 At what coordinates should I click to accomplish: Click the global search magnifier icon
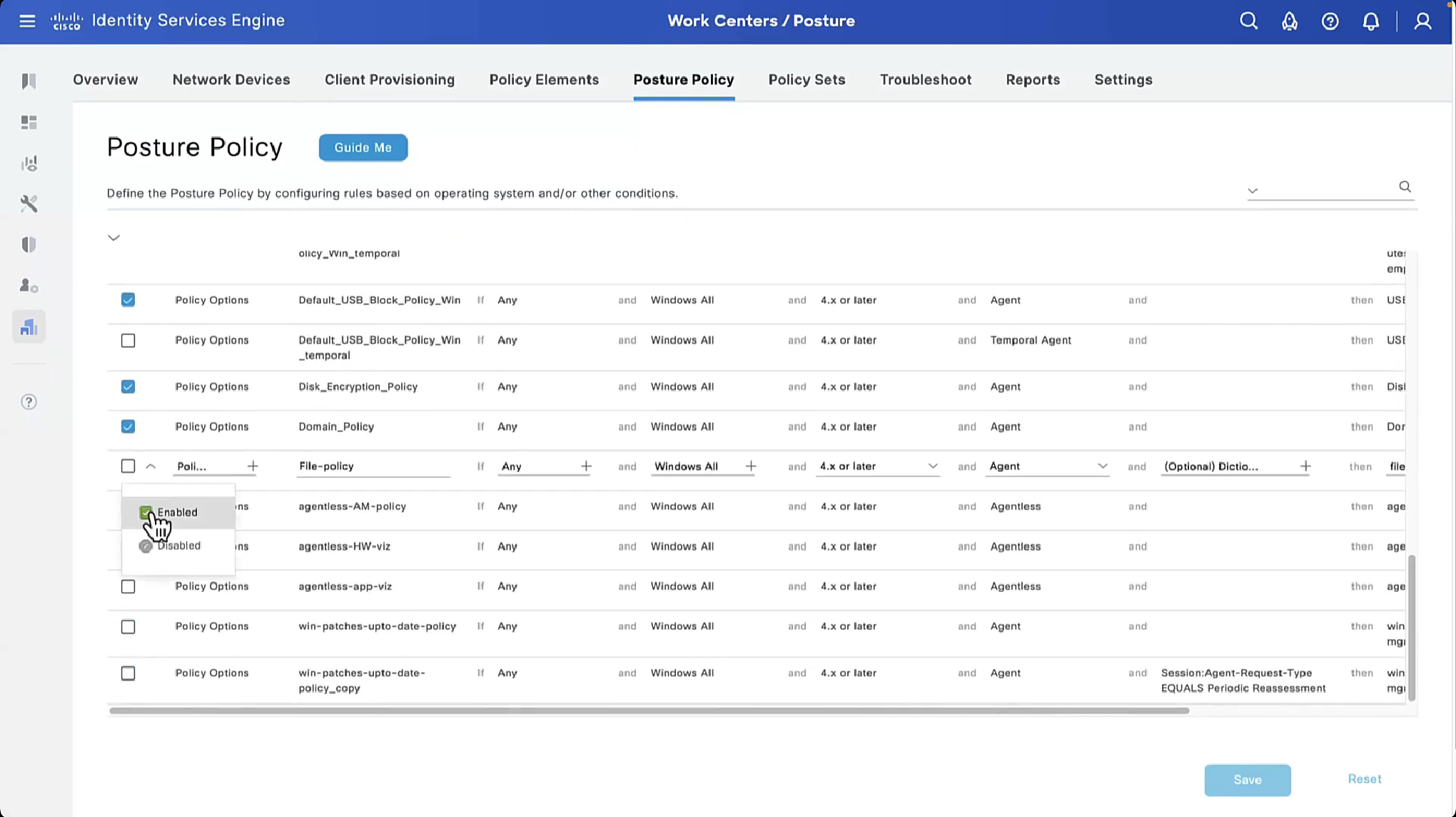coord(1248,21)
